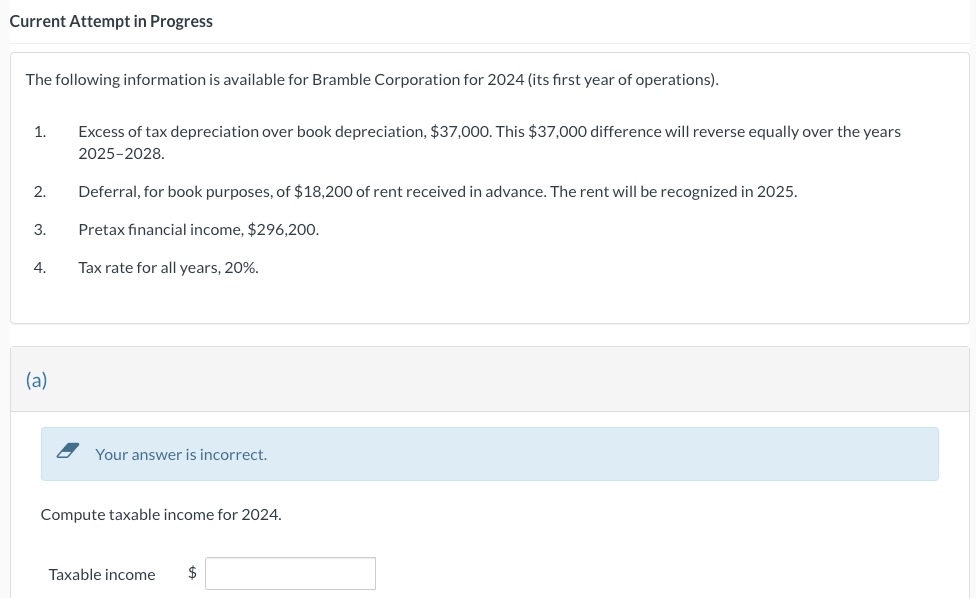Click the 'Taxable income' label

pyautogui.click(x=102, y=574)
